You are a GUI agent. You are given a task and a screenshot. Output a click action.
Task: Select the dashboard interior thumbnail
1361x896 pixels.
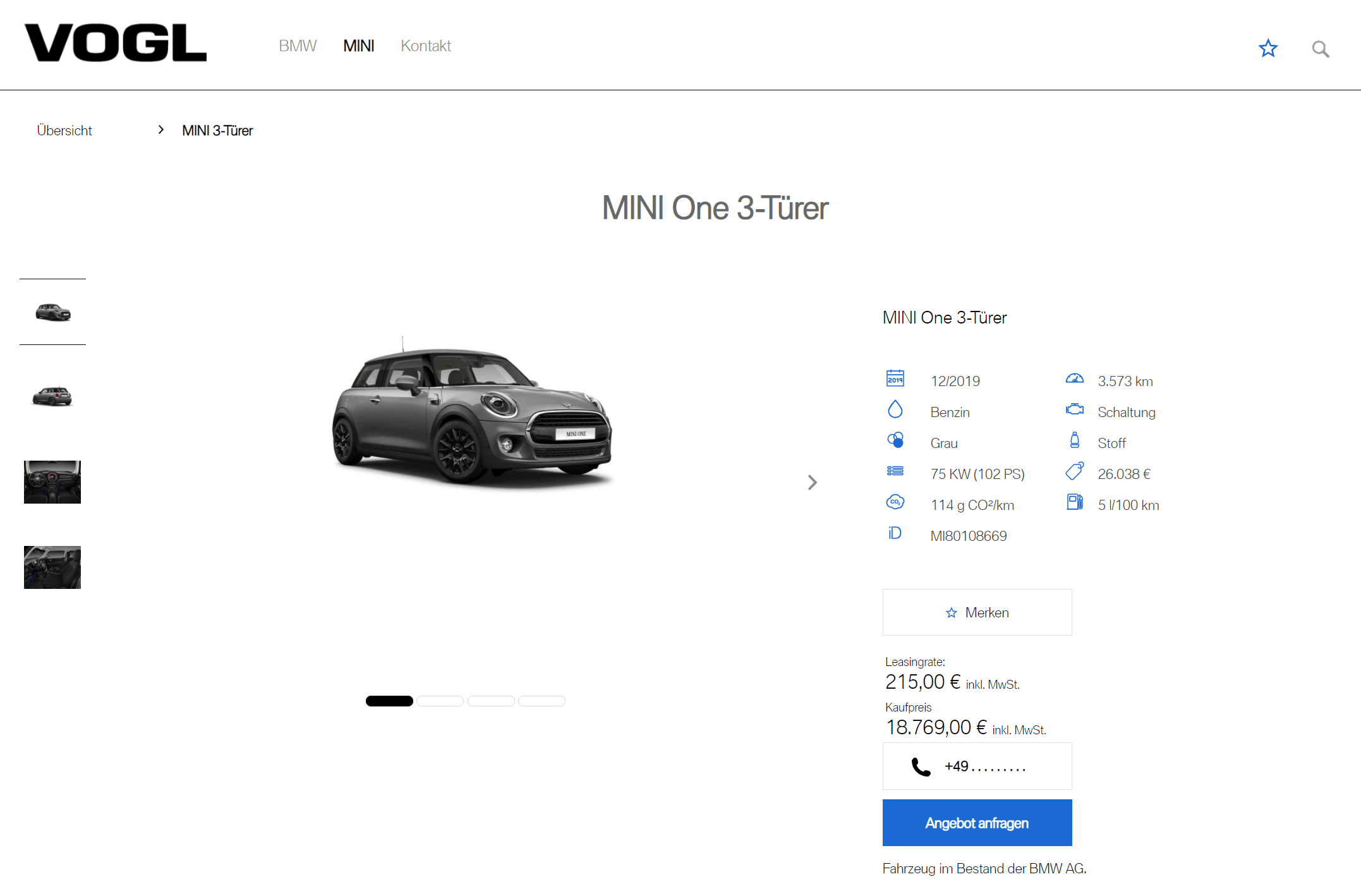(52, 482)
